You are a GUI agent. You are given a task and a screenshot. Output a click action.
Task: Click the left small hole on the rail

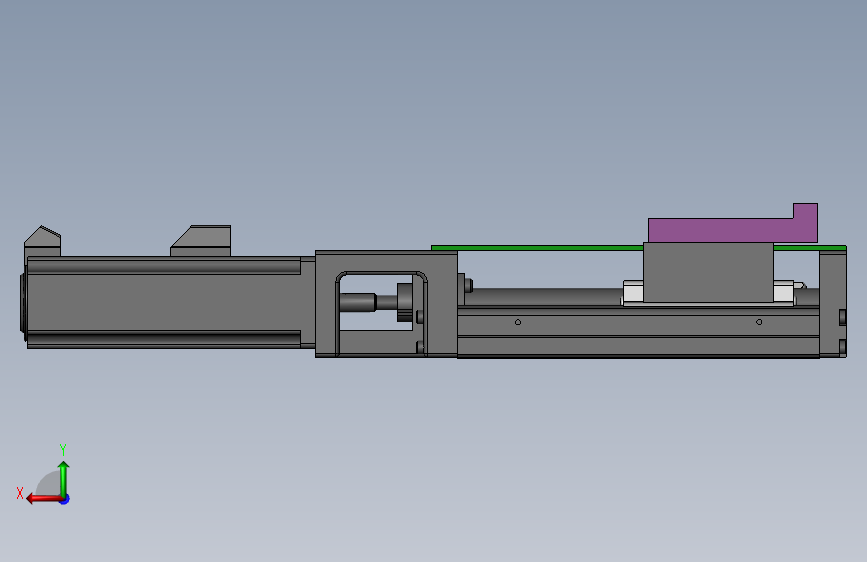(518, 322)
